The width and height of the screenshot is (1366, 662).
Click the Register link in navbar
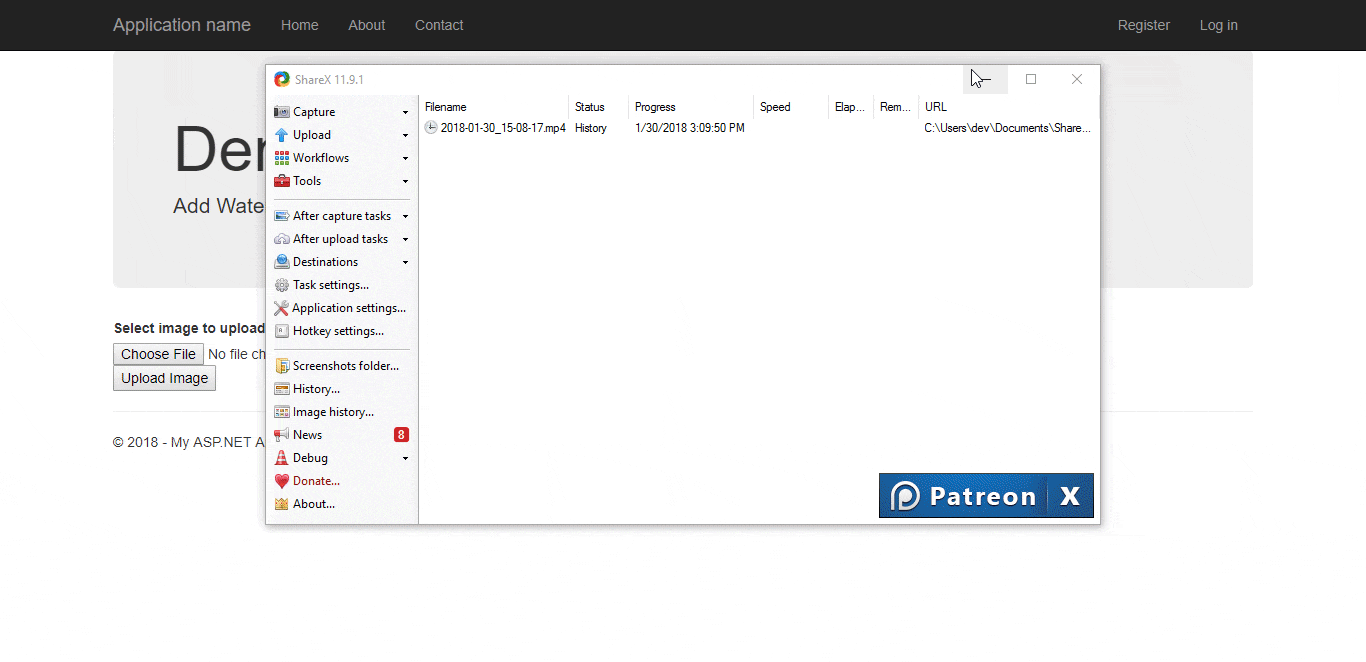pyautogui.click(x=1143, y=25)
